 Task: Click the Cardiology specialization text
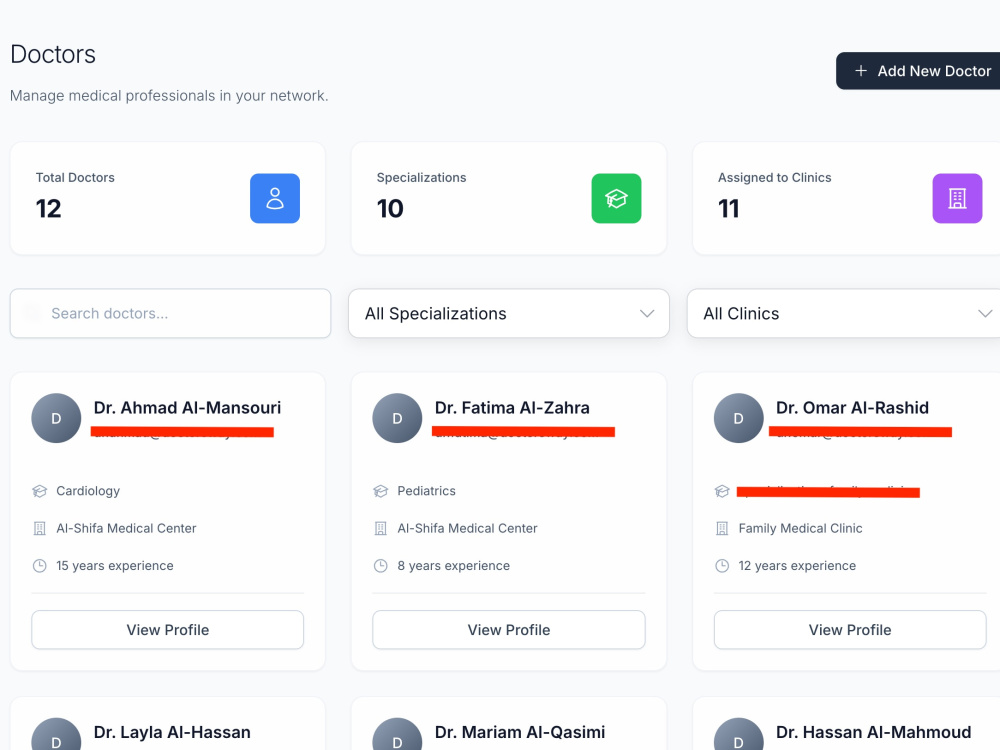88,491
